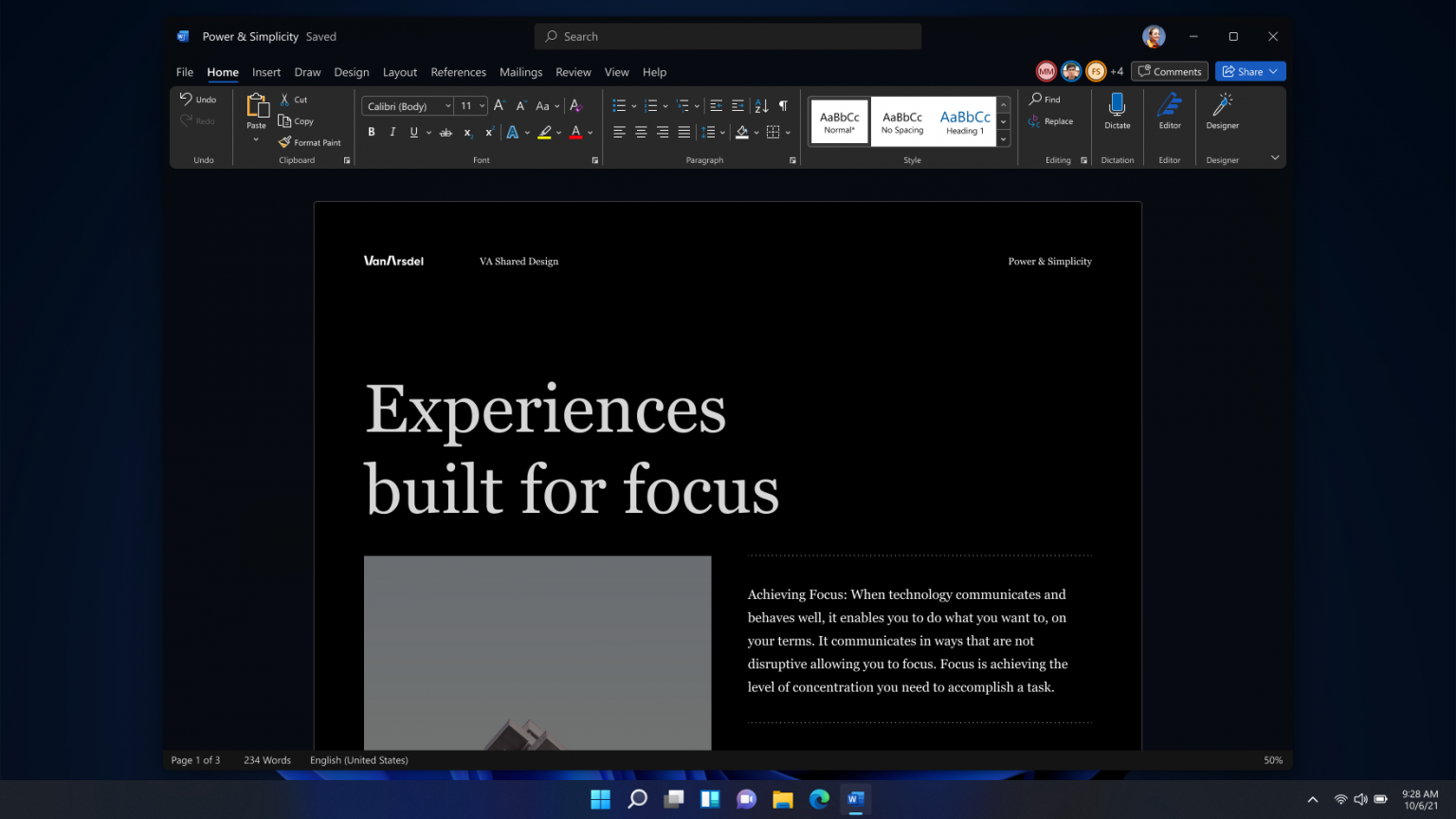1456x819 pixels.
Task: Expand the bullet list style options
Action: point(631,105)
